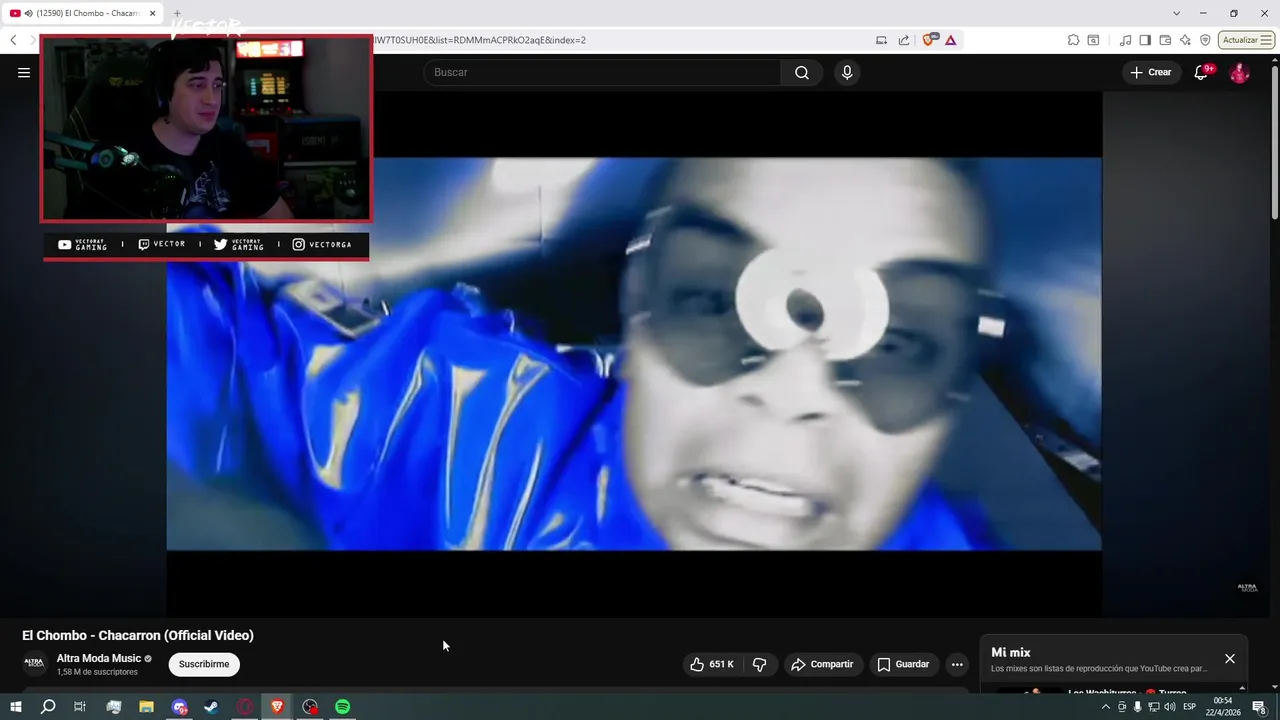Open the tab search toolbar icon
Image resolution: width=1280 pixels, height=720 pixels.
coord(1093,40)
